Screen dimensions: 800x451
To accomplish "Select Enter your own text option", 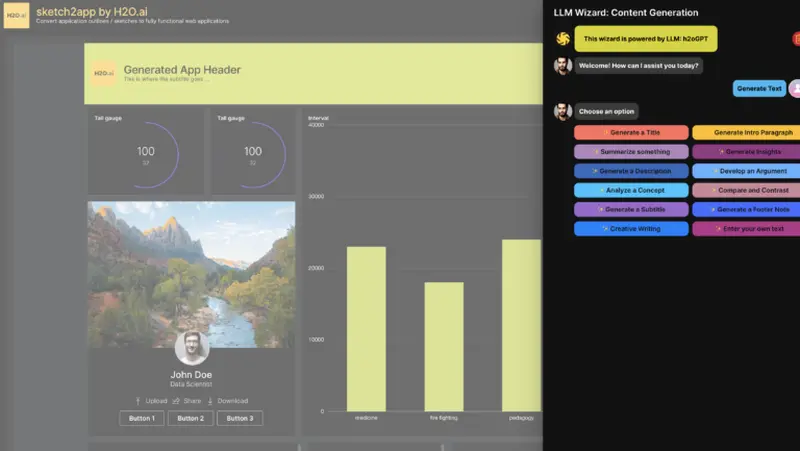I will click(747, 229).
